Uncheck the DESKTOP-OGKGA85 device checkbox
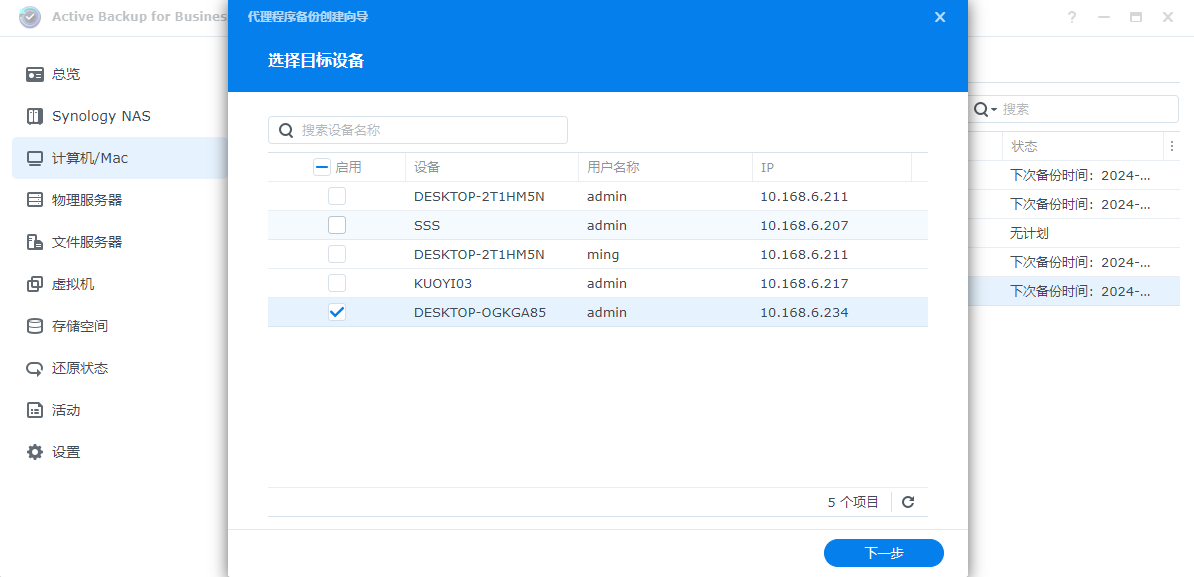The image size is (1194, 577). coord(337,312)
